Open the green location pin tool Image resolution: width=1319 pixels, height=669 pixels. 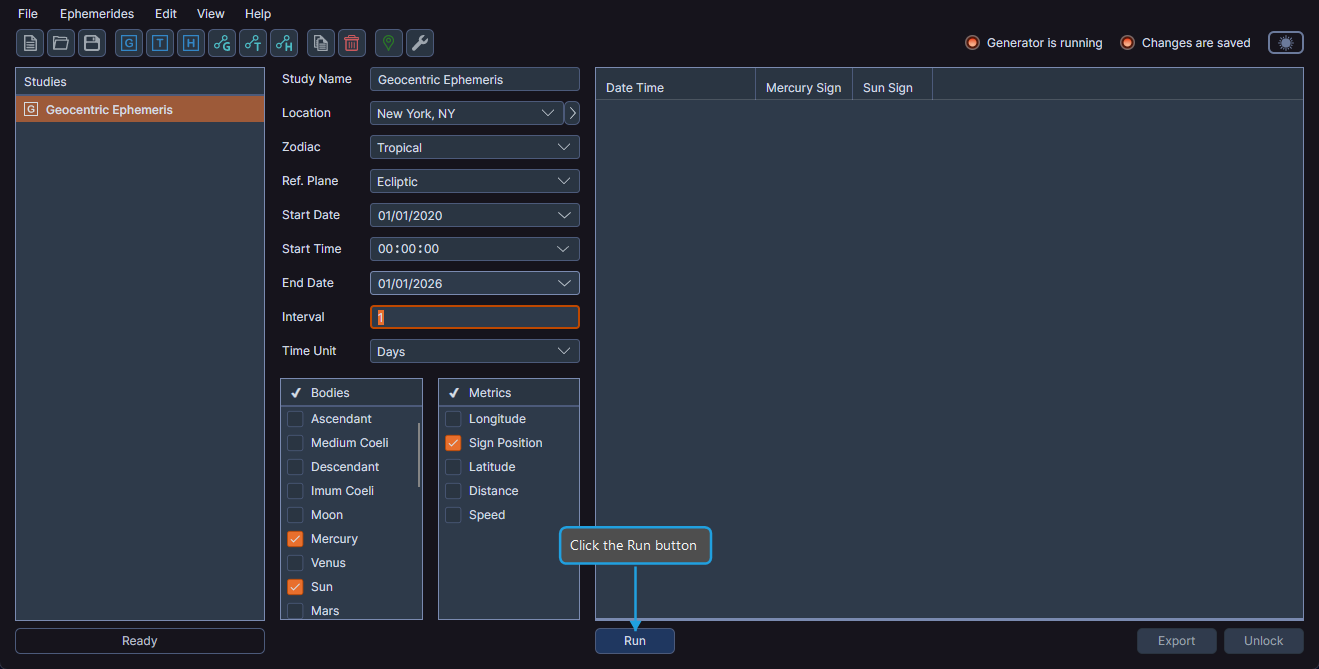(388, 43)
